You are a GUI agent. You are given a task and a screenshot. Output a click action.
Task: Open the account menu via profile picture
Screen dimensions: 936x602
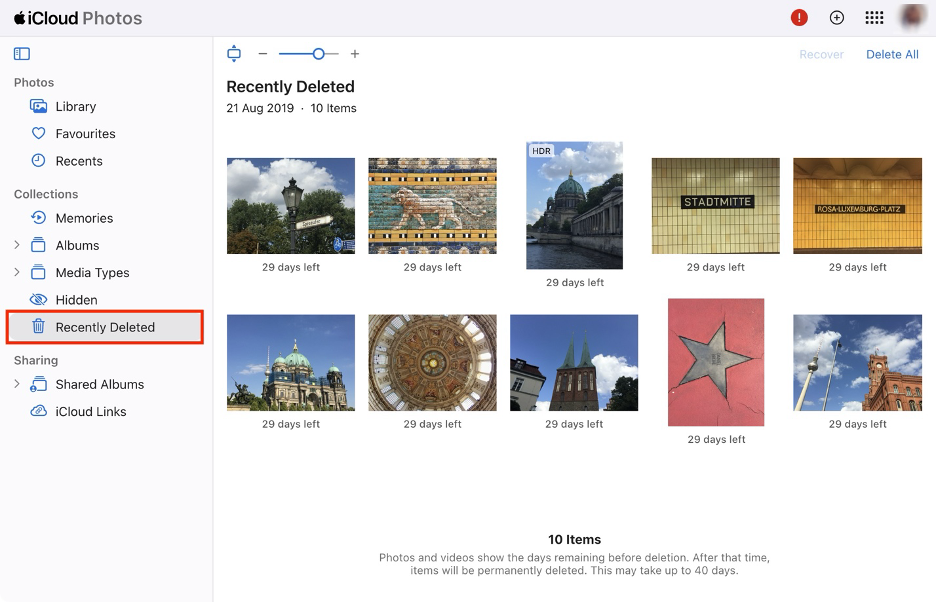[x=912, y=17]
